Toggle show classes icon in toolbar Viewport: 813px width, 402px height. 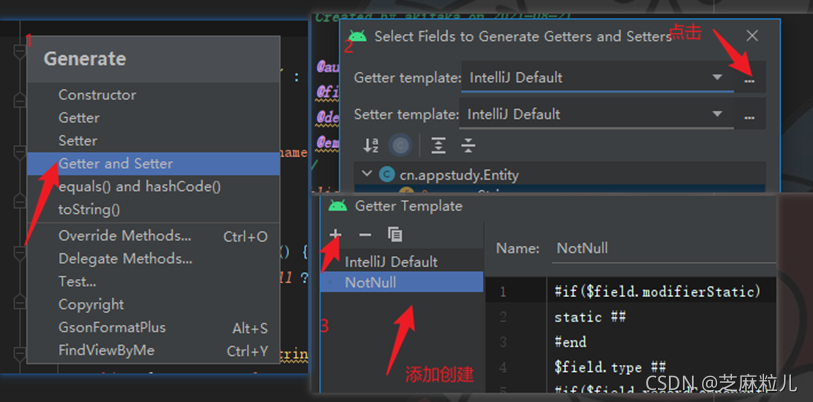click(x=400, y=146)
